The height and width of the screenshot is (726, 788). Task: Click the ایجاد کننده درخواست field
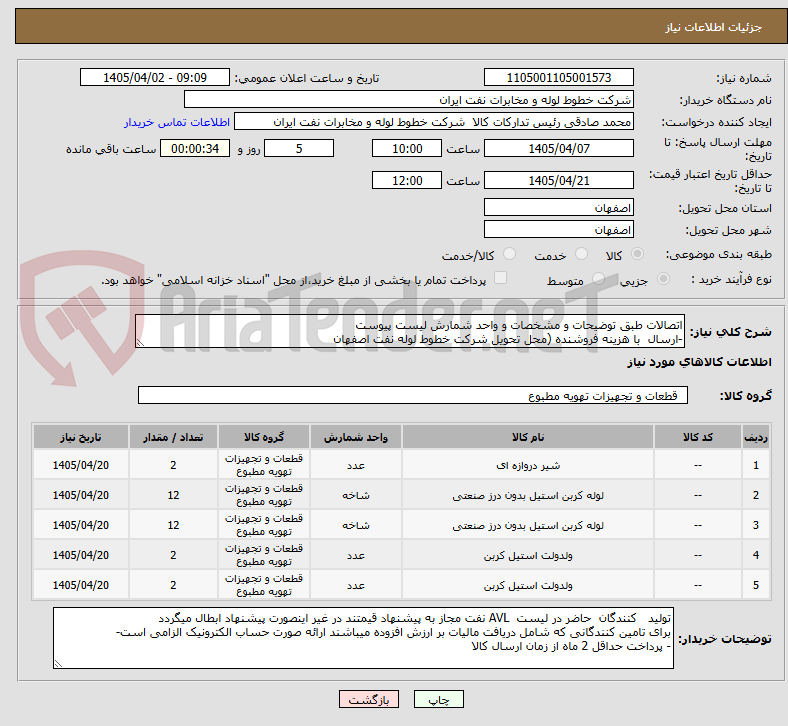(x=434, y=122)
